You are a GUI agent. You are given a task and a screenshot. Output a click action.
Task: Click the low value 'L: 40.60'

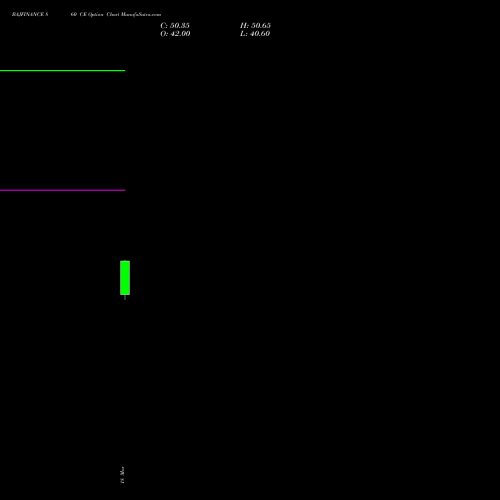(x=255, y=34)
